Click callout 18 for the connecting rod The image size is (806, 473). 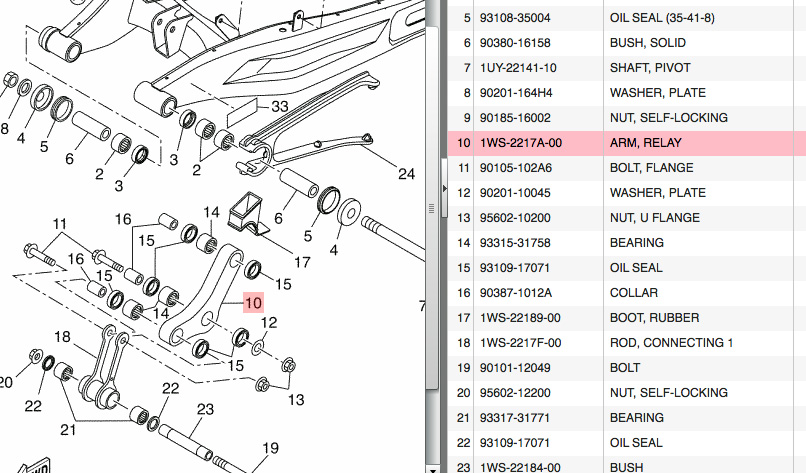click(x=62, y=336)
